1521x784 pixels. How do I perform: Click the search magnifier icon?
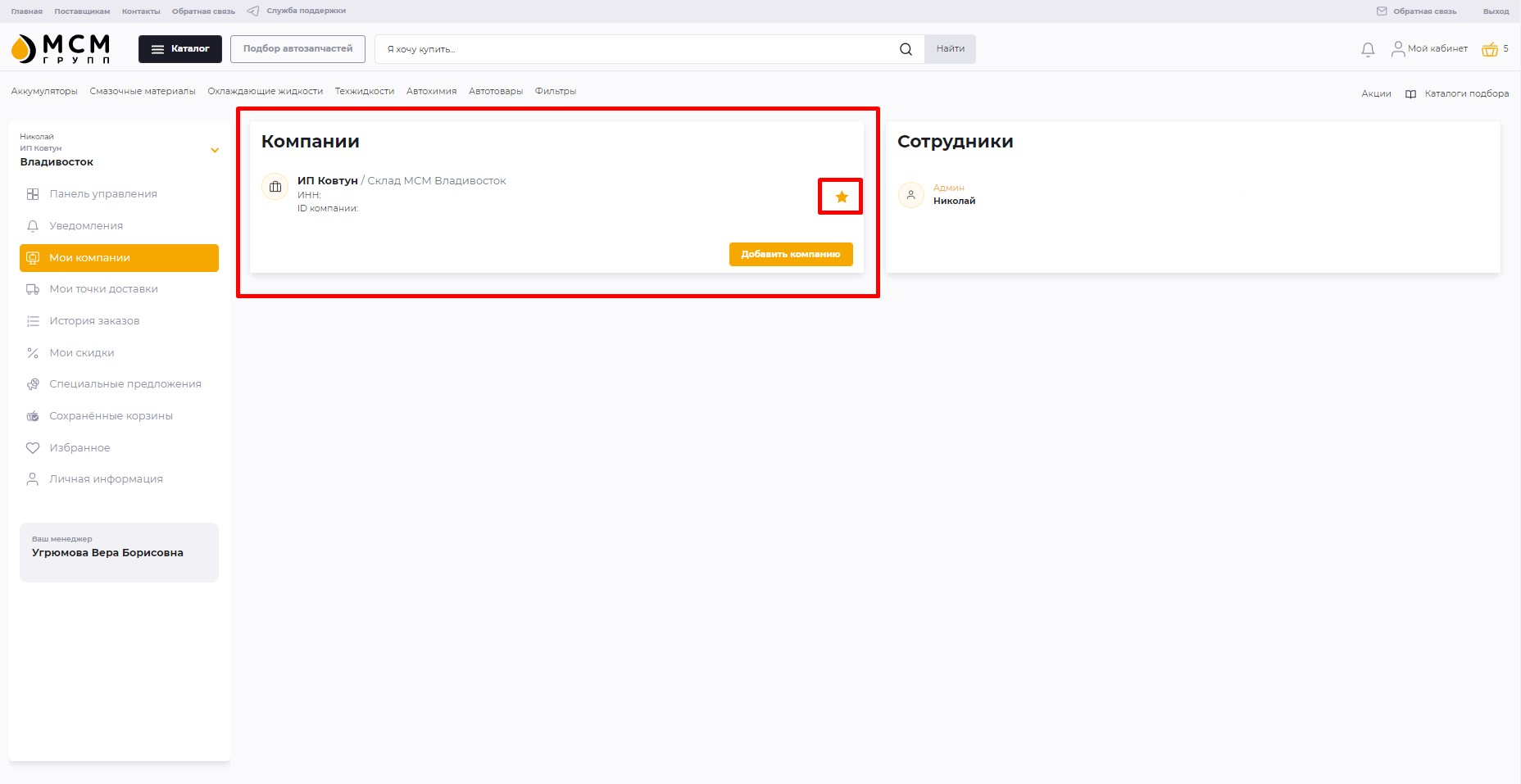pyautogui.click(x=906, y=49)
